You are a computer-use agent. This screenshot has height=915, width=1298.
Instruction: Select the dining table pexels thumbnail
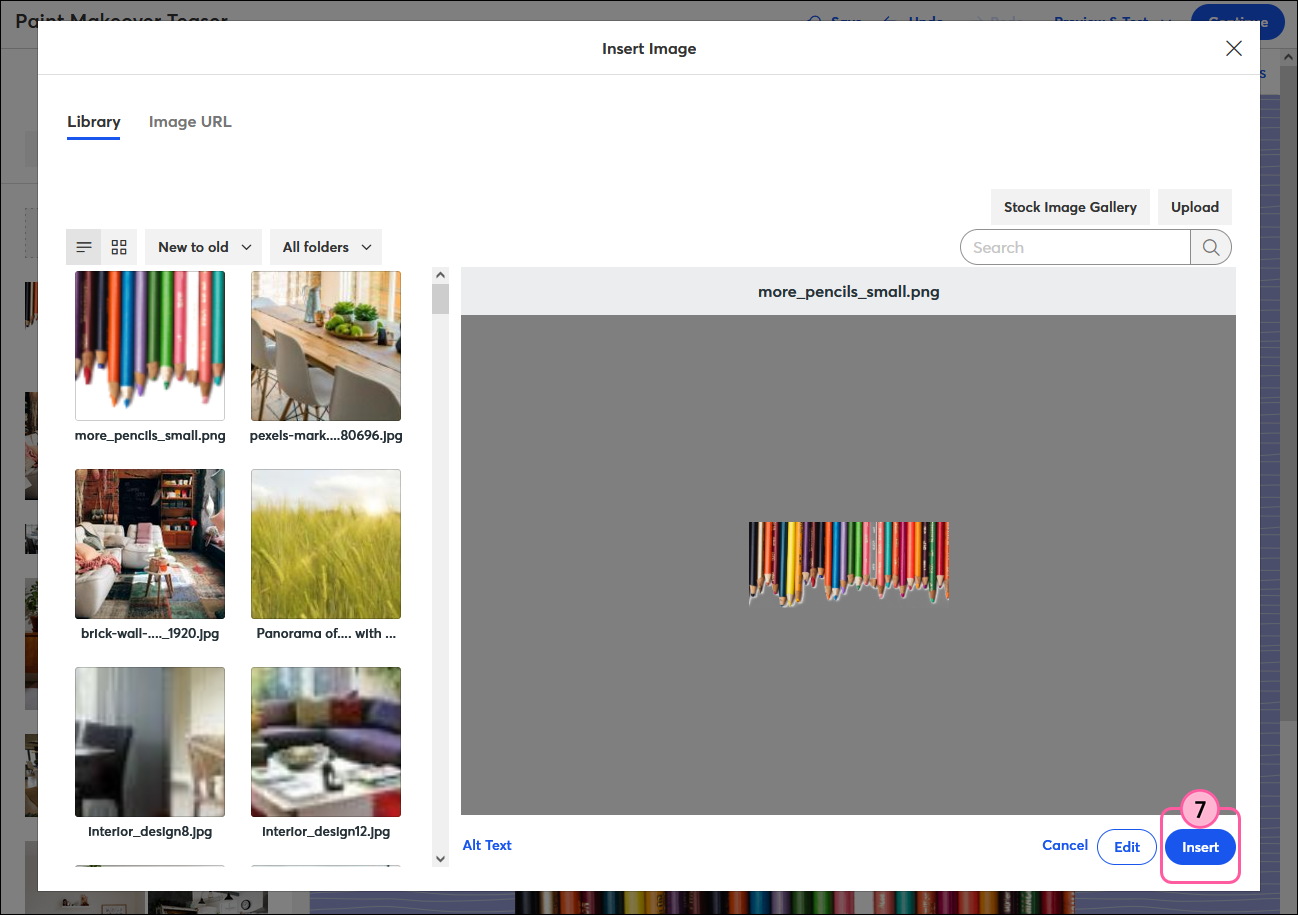pos(326,346)
